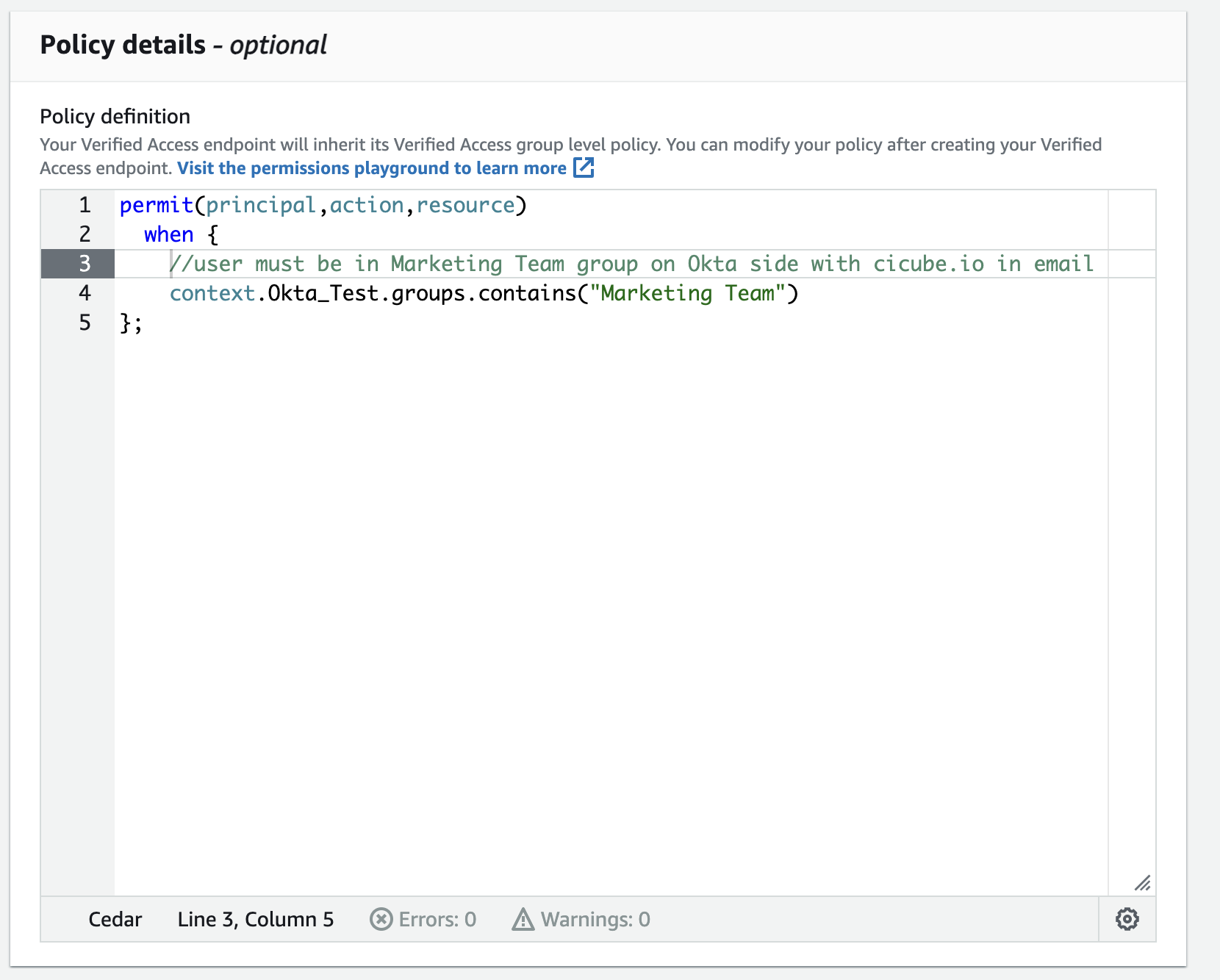Click the Errors status icon

pos(381,919)
